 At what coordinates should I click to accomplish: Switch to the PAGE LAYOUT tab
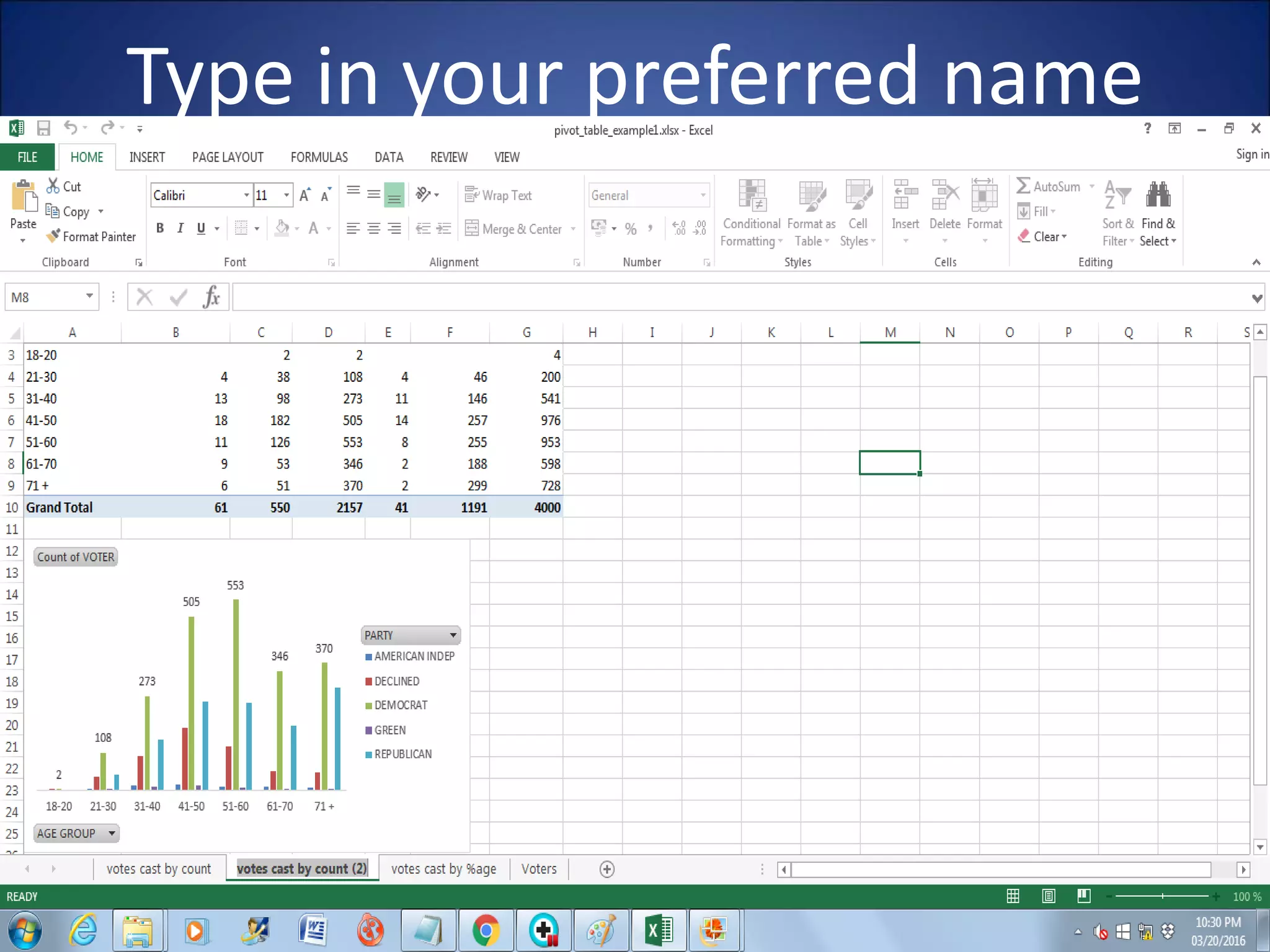coord(228,157)
